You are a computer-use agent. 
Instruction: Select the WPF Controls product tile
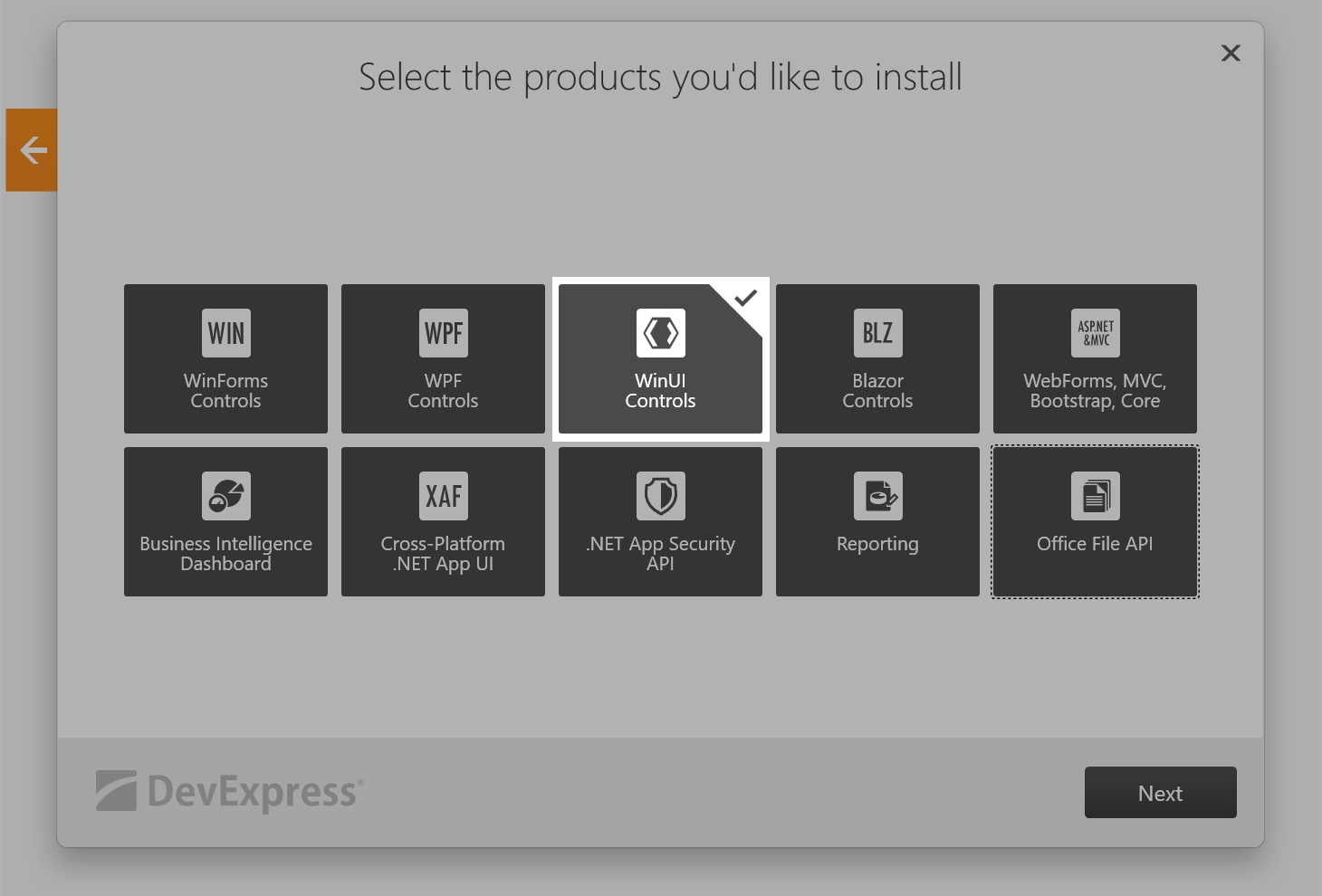[x=443, y=358]
